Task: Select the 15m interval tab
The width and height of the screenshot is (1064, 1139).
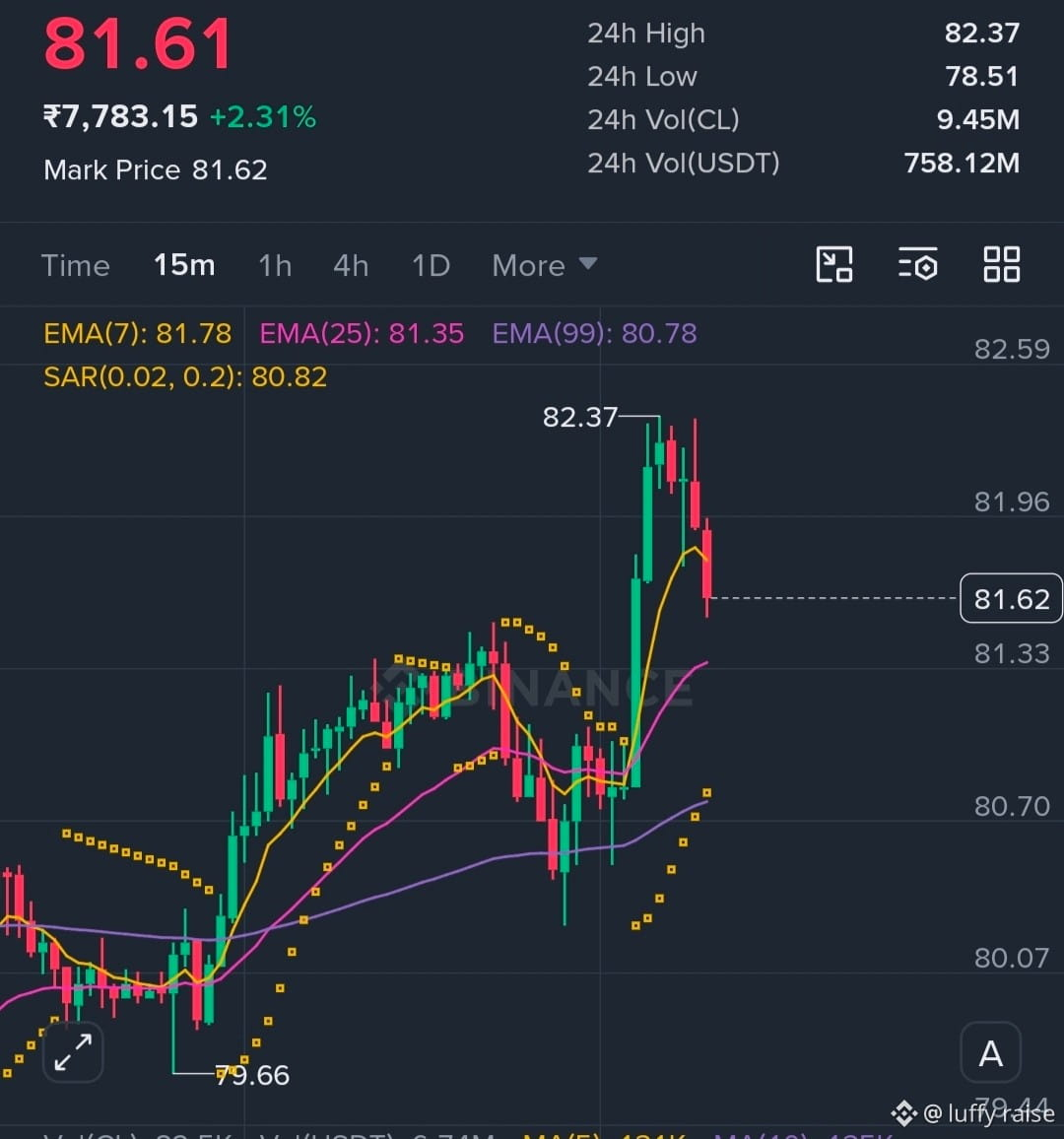Action: click(184, 266)
